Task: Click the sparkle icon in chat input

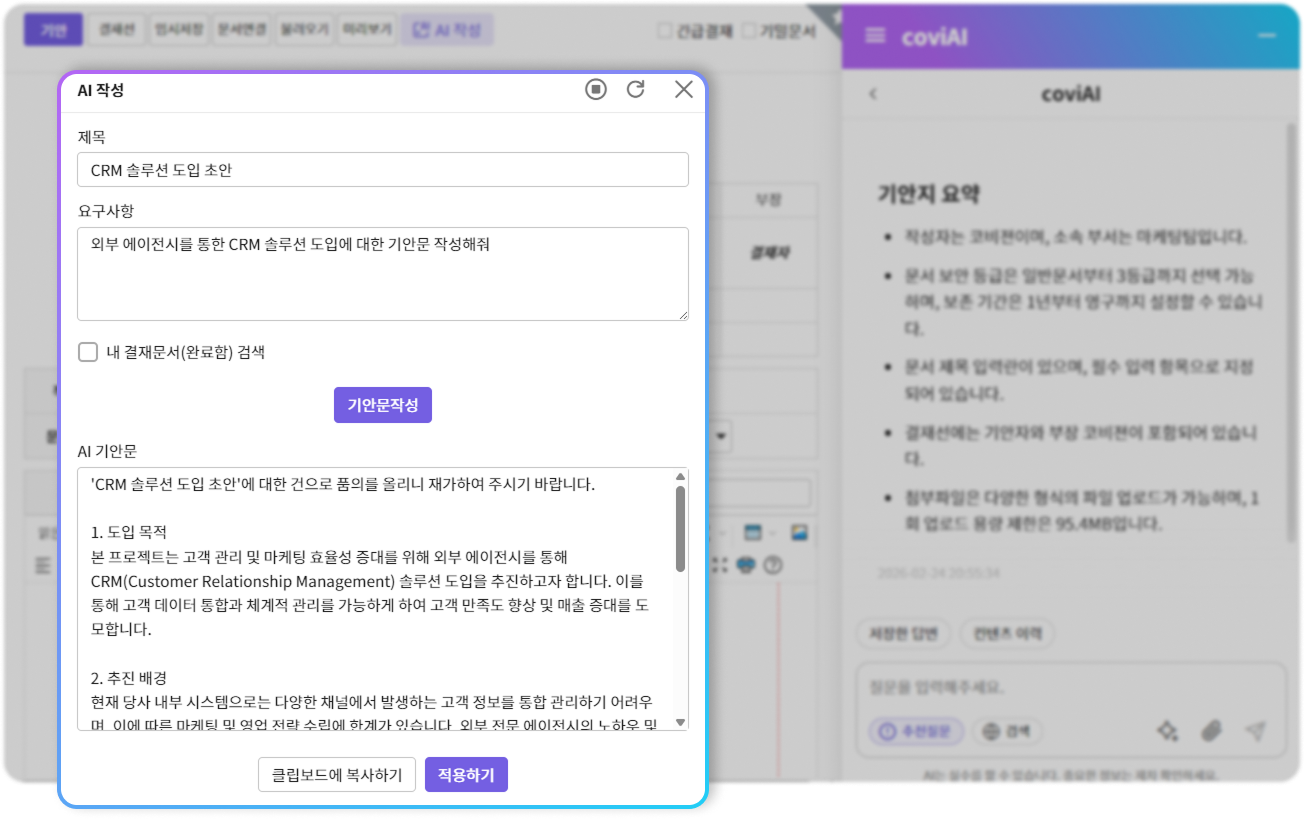Action: coord(1166,731)
